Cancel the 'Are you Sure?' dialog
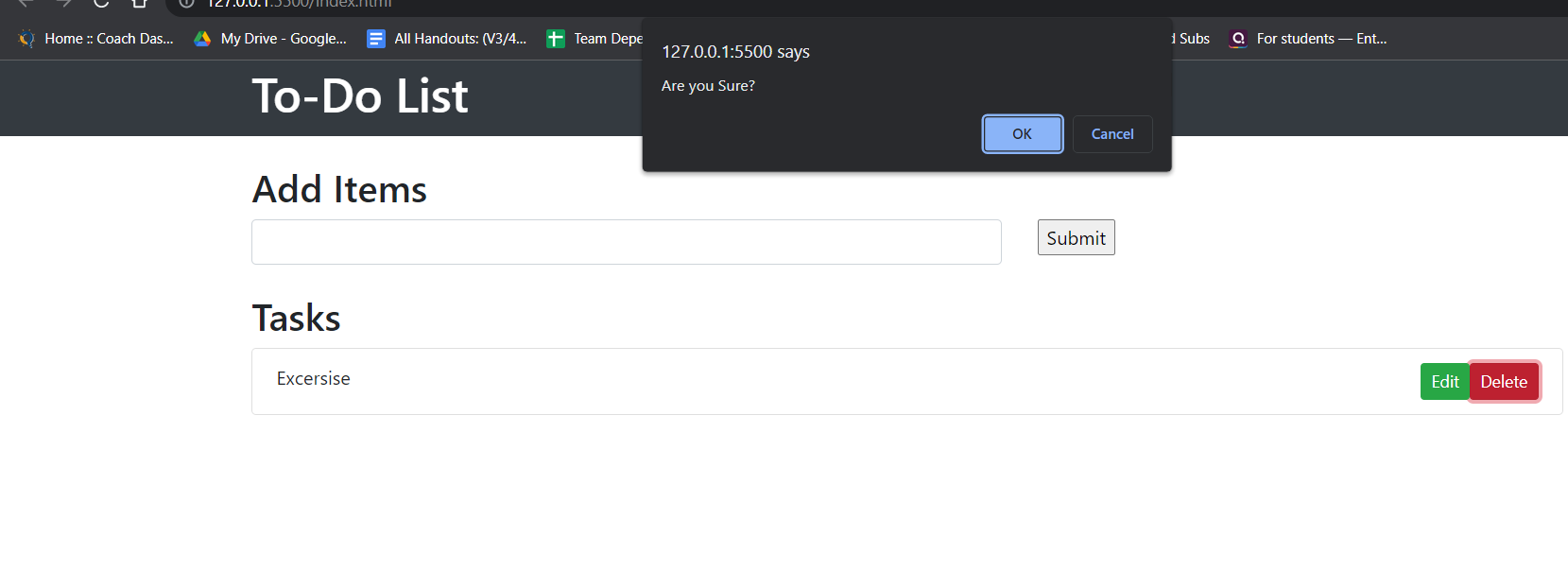The image size is (1568, 571). coord(1112,134)
